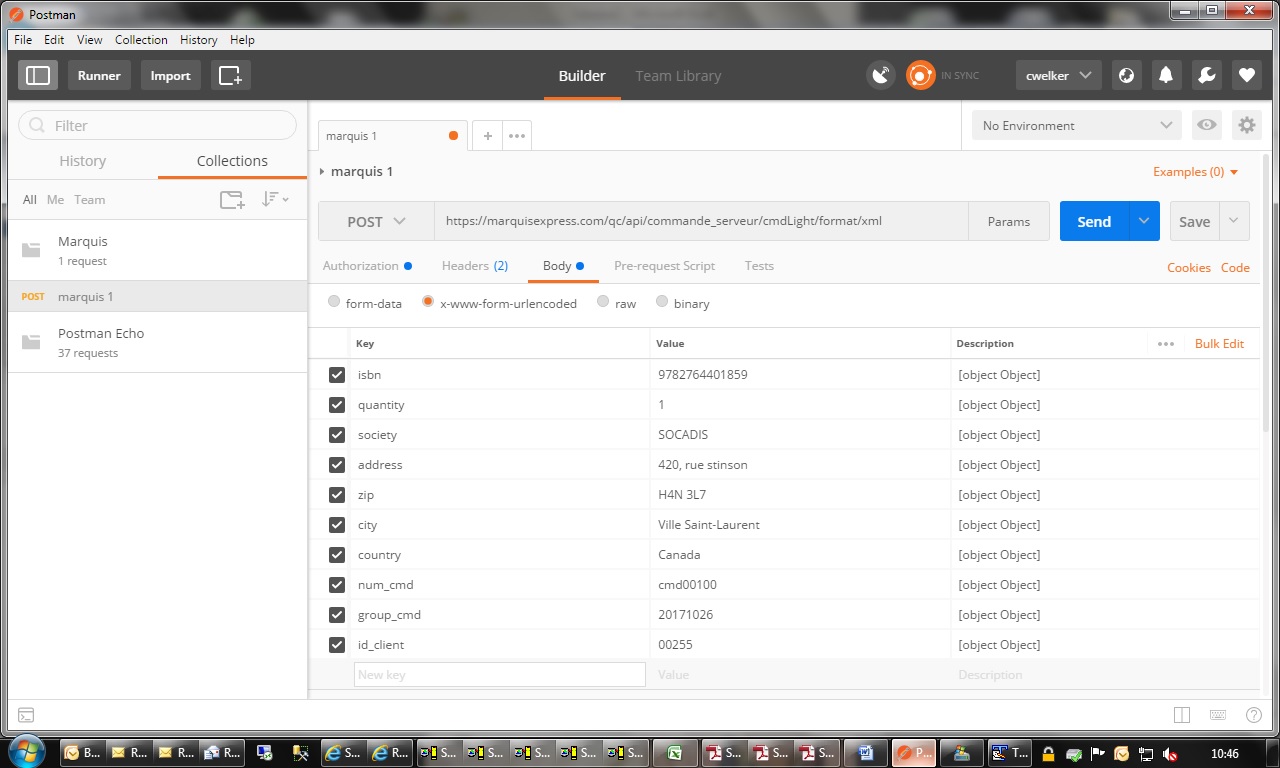Toggle the sidebar panel icon
This screenshot has height=768, width=1280.
pos(38,75)
